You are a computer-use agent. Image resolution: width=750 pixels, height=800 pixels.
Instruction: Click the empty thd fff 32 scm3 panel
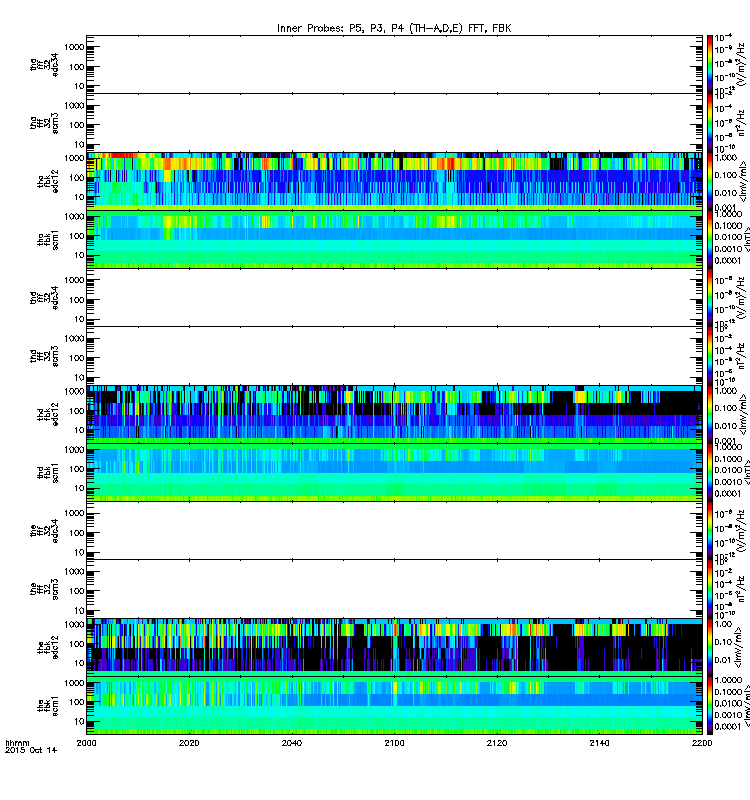coord(394,356)
